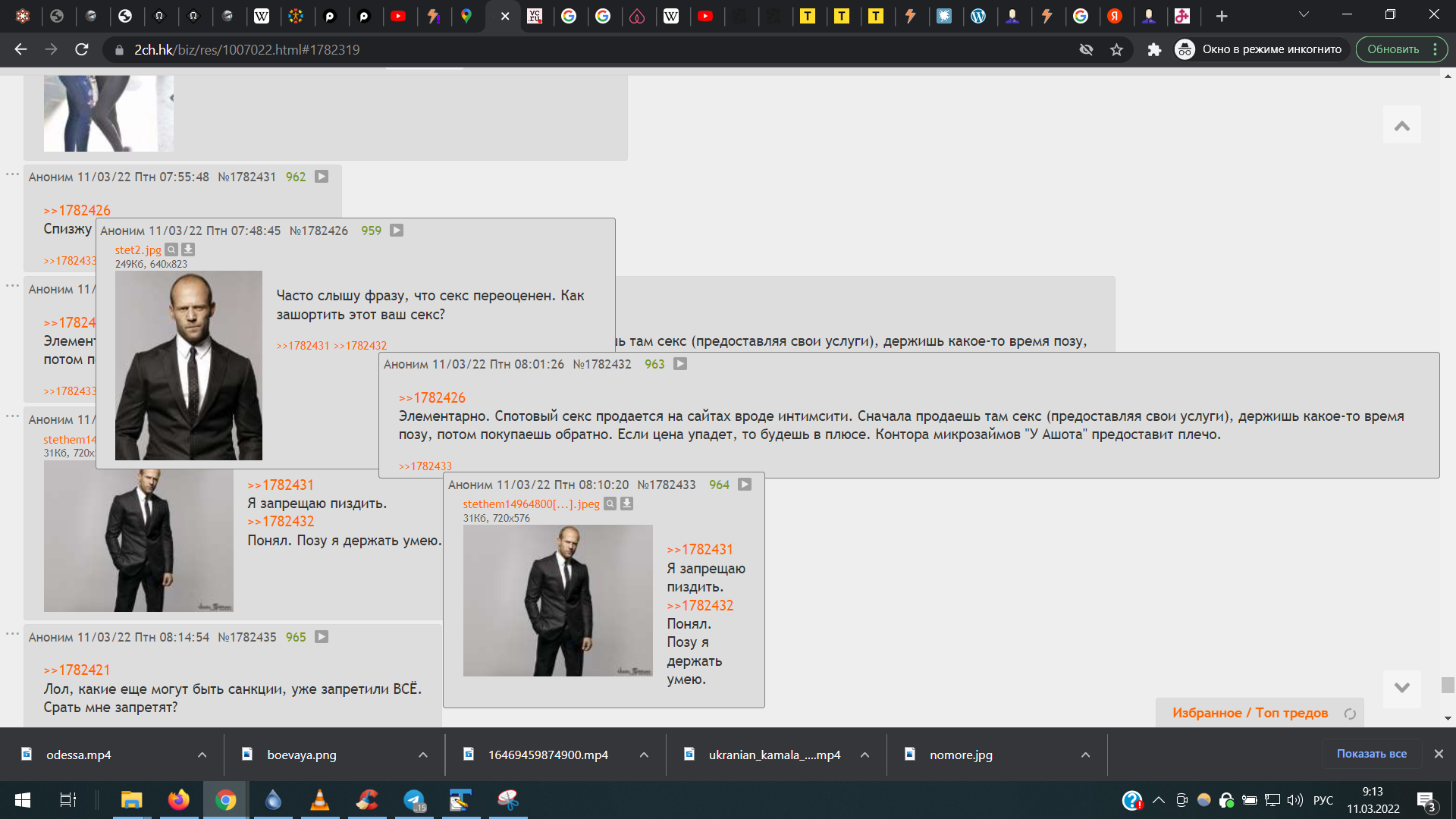
Task: Bookmark this page with star icon
Action: (x=1116, y=49)
